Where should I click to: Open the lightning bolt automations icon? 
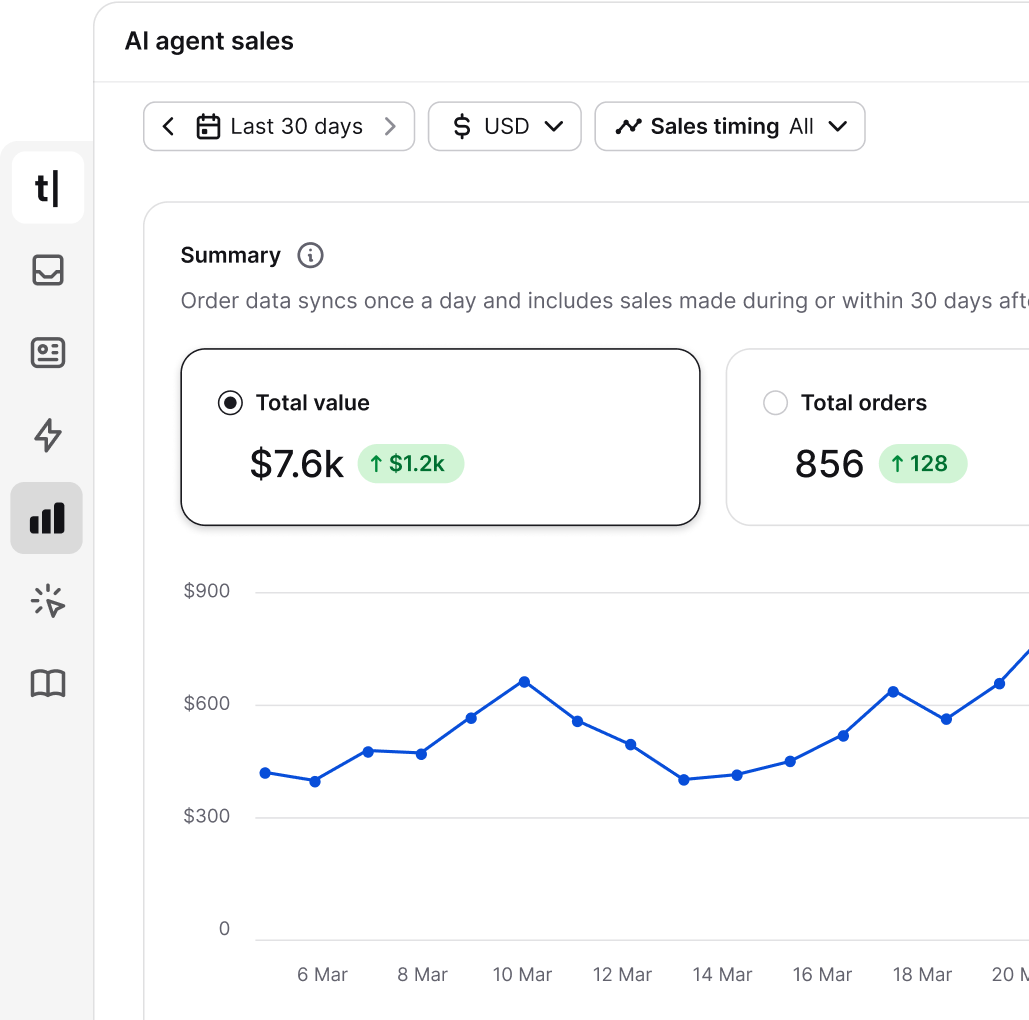[47, 436]
